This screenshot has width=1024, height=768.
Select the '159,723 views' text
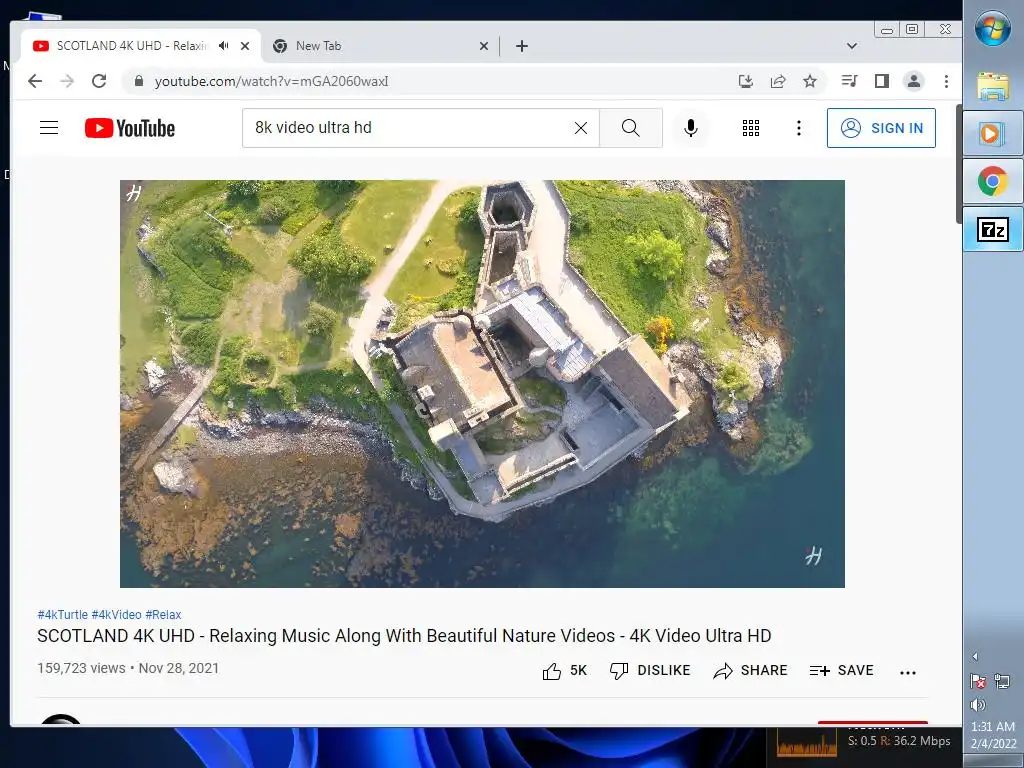point(81,668)
